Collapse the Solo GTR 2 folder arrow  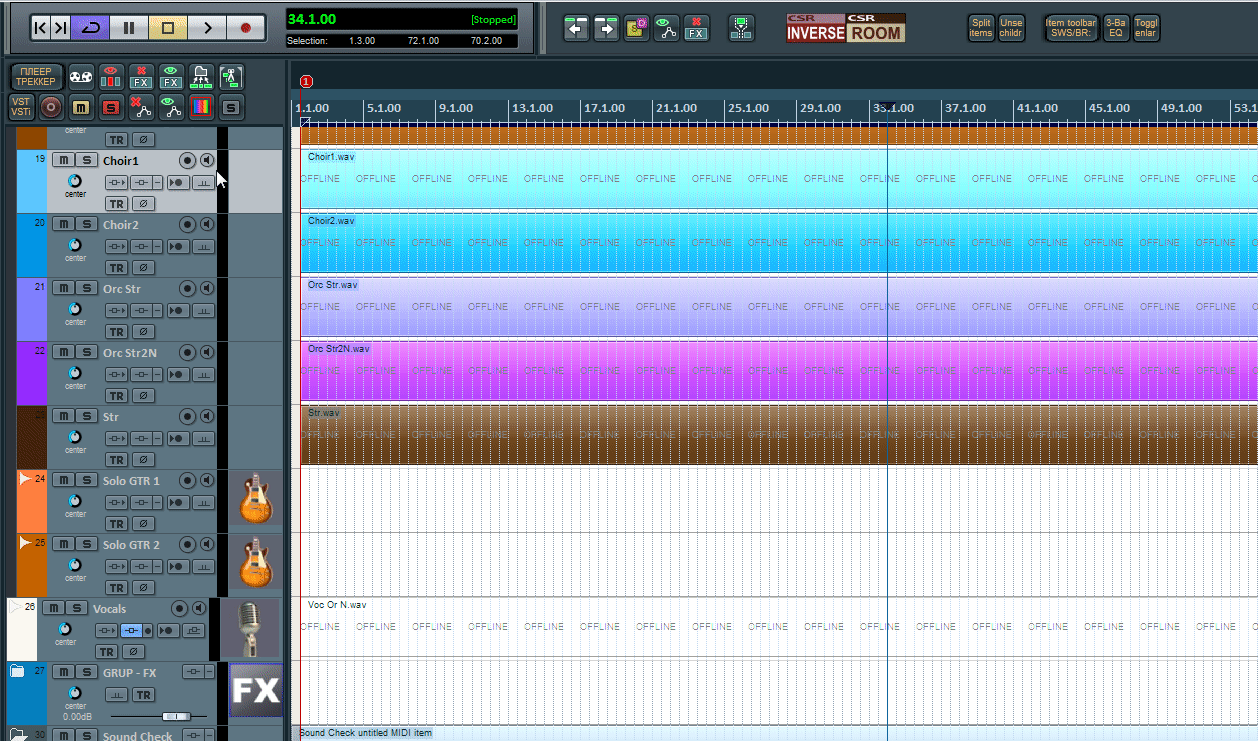coord(25,543)
